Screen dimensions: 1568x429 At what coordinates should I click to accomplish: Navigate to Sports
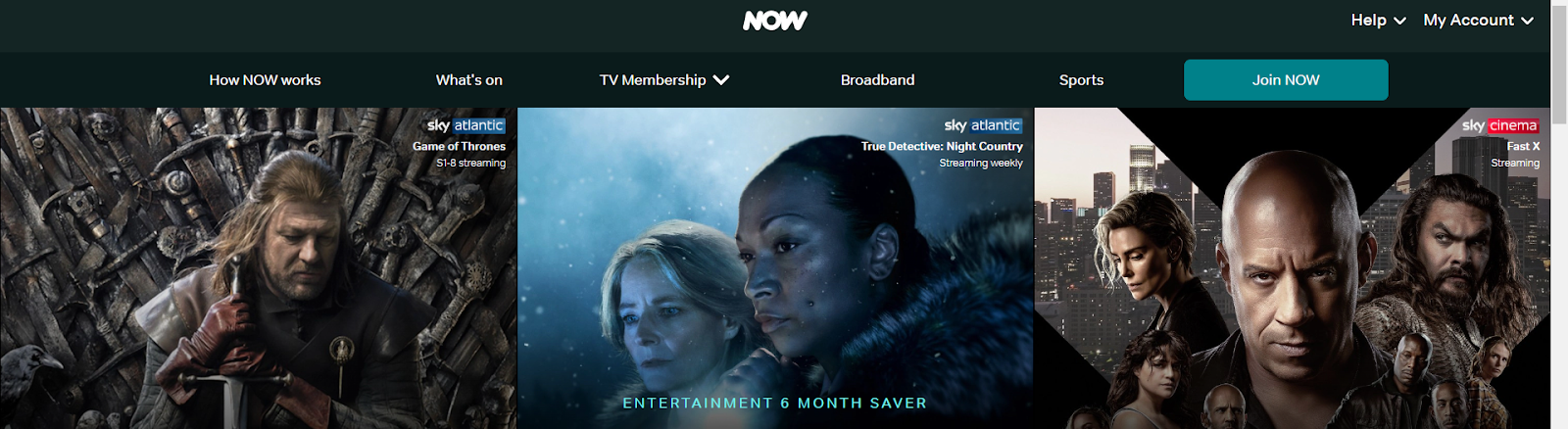[x=1081, y=80]
